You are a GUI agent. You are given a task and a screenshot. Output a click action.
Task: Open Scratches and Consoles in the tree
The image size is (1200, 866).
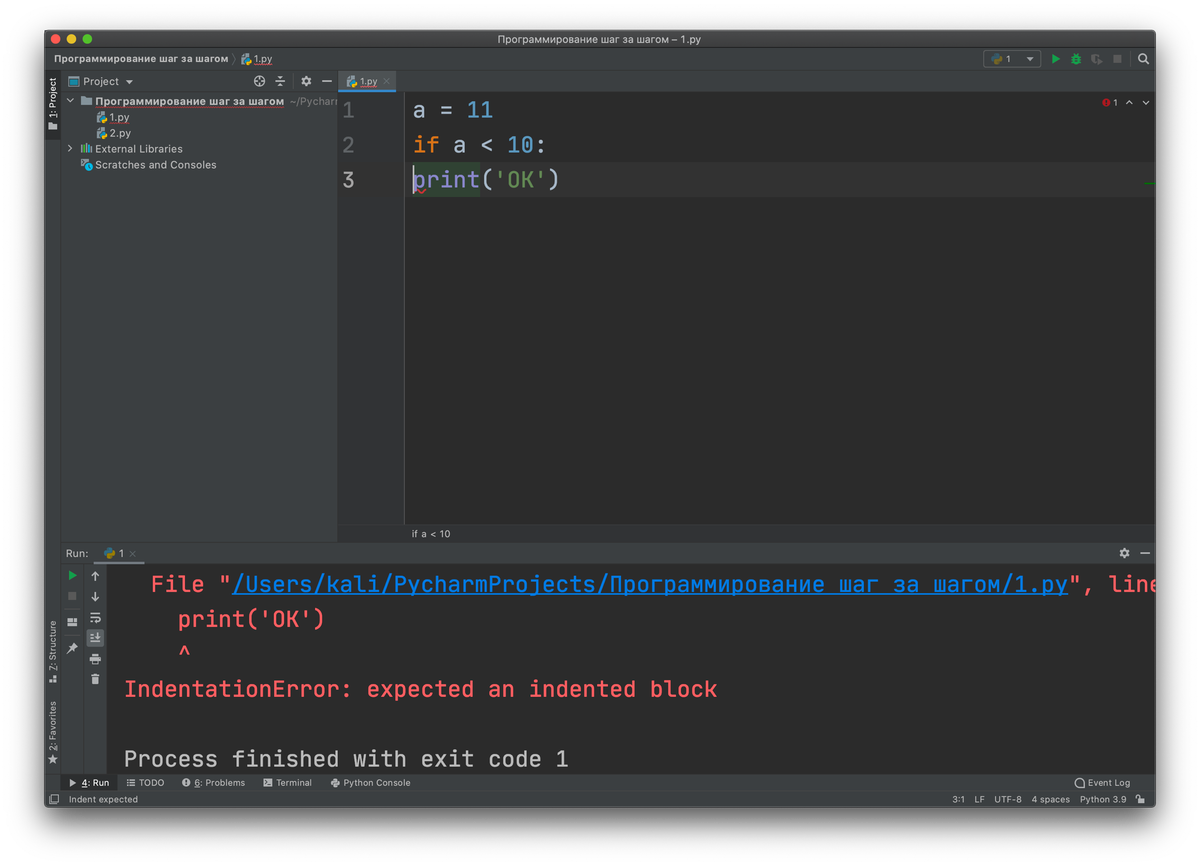click(x=148, y=165)
